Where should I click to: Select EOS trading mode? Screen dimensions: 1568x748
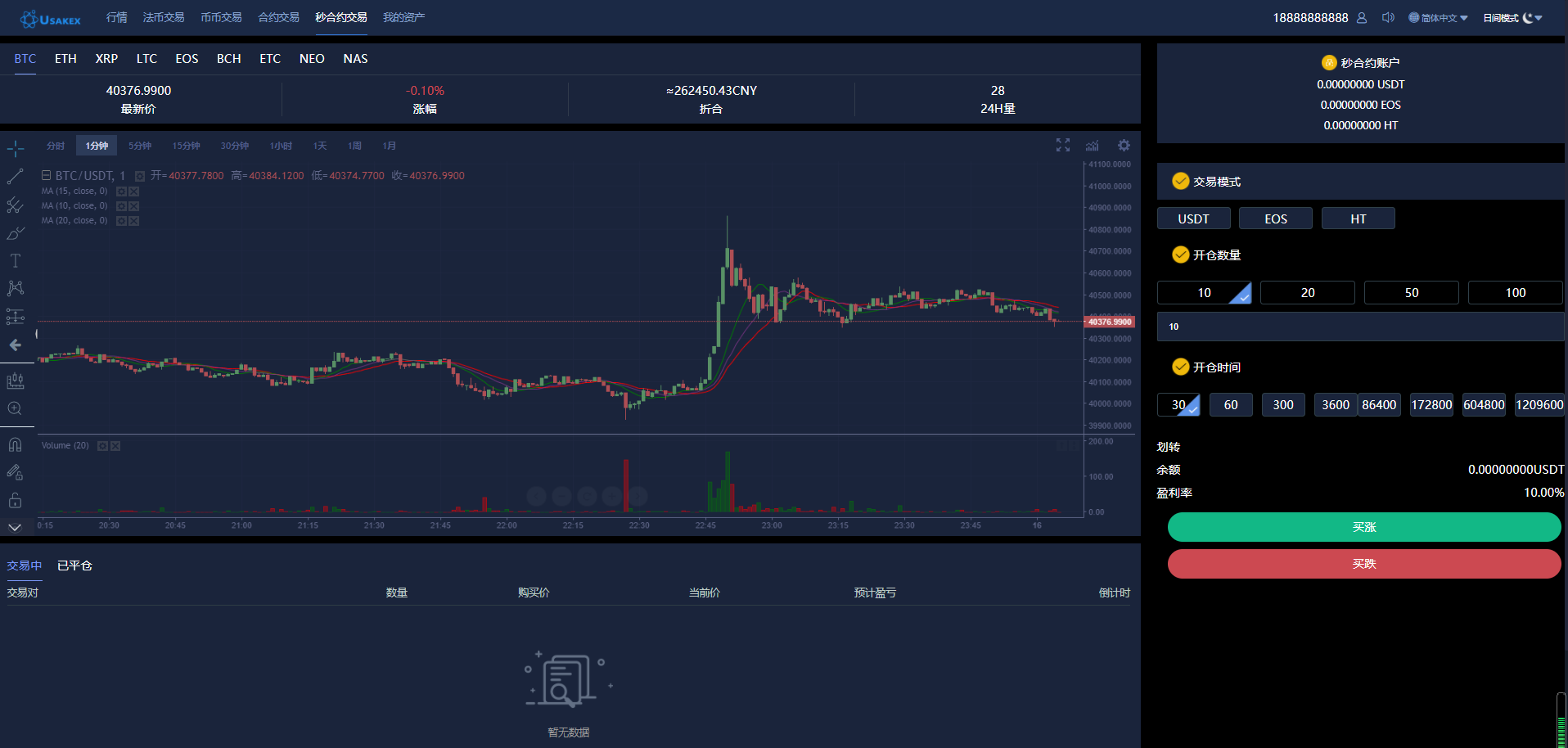[x=1275, y=219]
